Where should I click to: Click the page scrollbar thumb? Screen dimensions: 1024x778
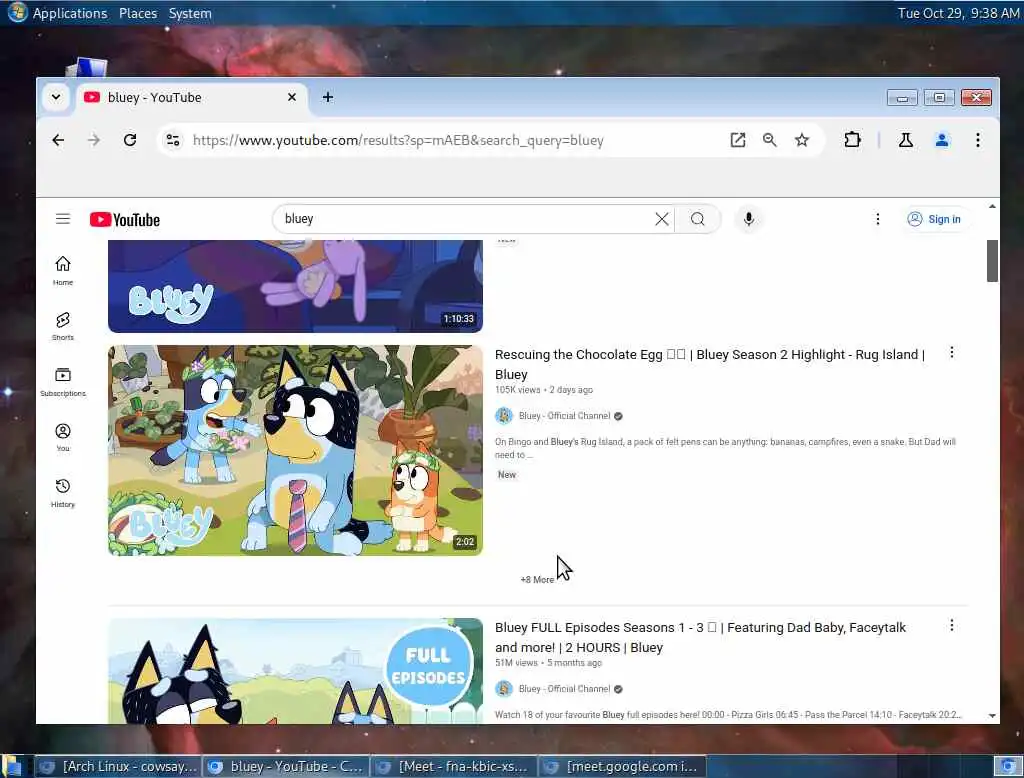[992, 261]
